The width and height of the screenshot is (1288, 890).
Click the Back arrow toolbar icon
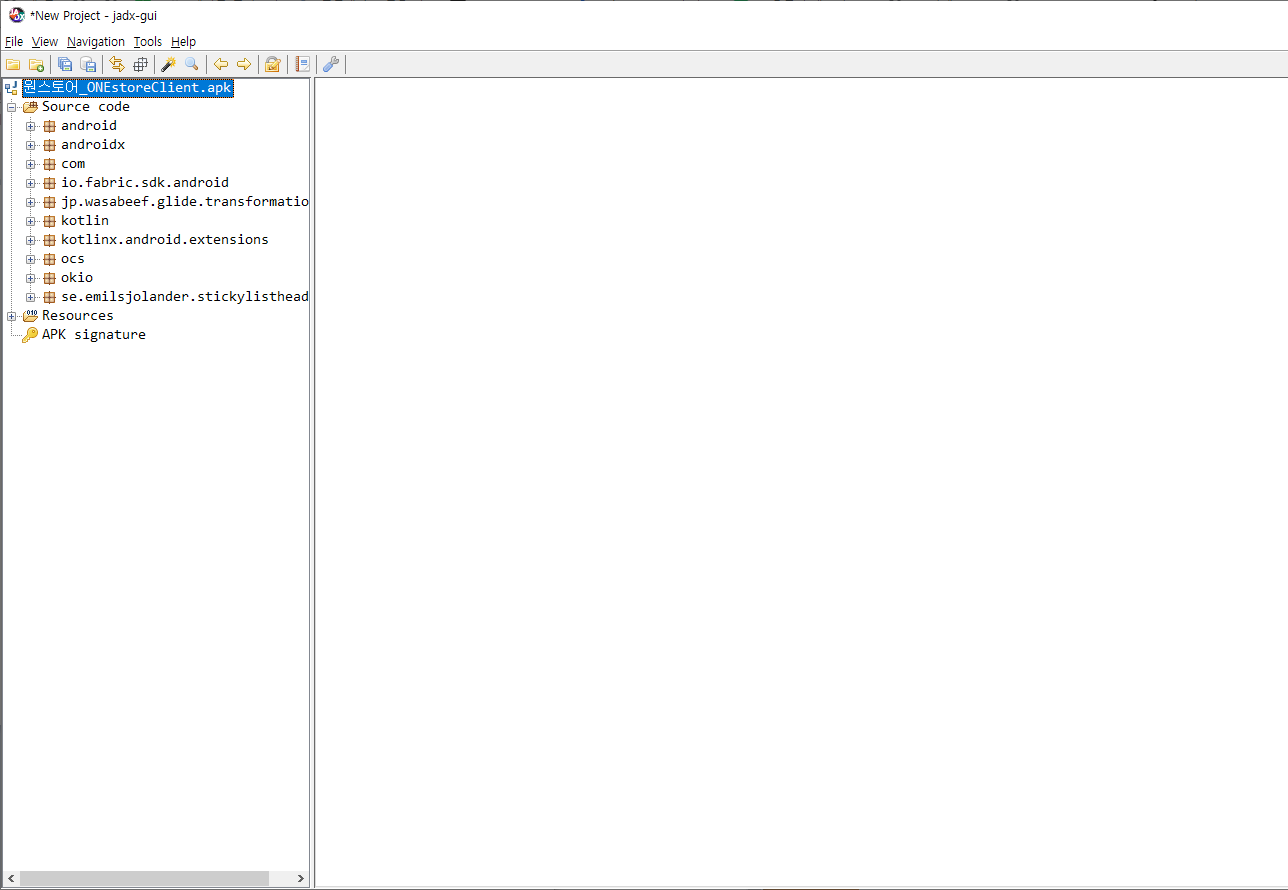pos(221,64)
